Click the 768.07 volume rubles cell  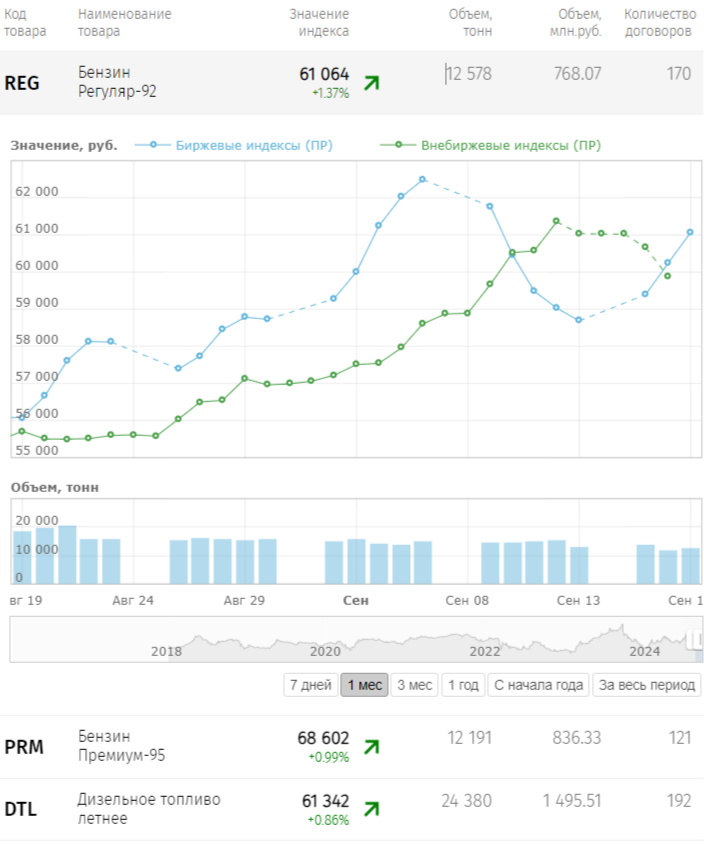coord(577,73)
